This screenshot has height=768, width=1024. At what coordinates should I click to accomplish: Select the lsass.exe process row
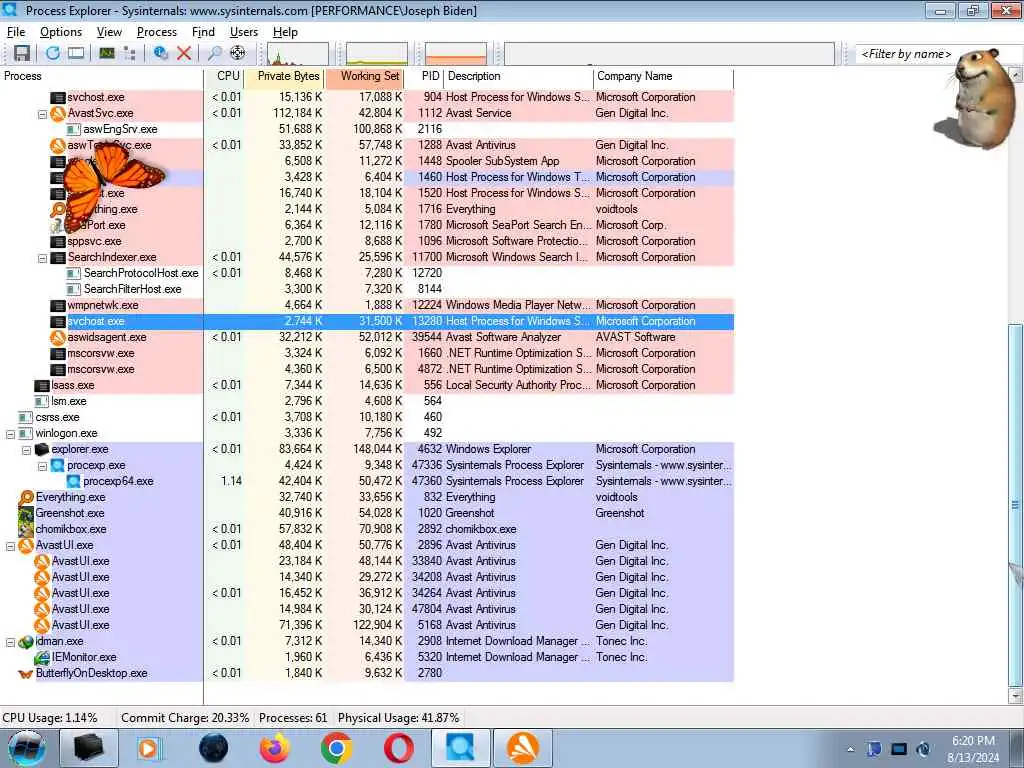(367, 385)
